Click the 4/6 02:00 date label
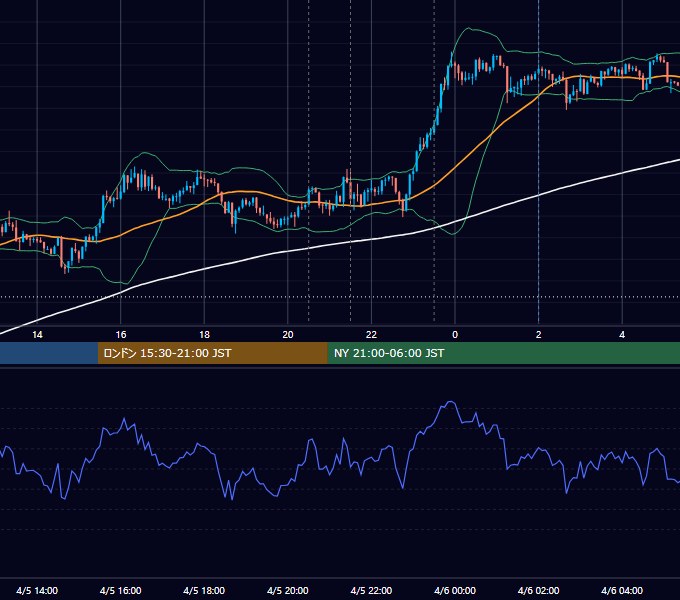The height and width of the screenshot is (600, 680). (538, 590)
